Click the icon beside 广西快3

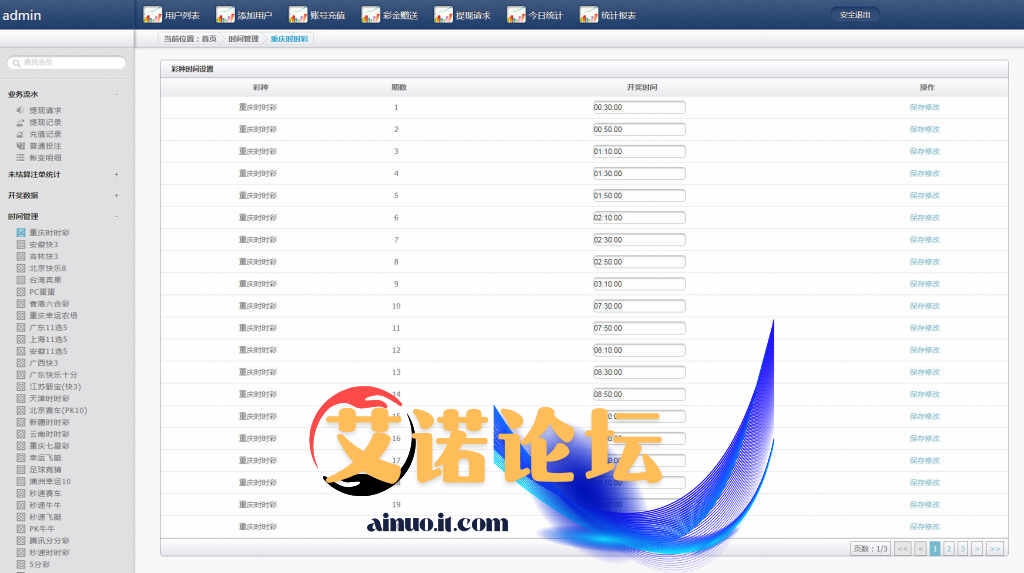[x=21, y=363]
